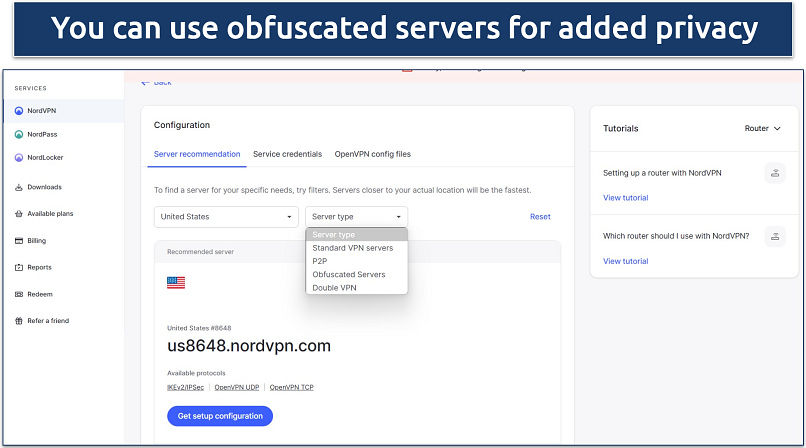This screenshot has height=448, width=806.
Task: Collapse the Server type dropdown
Action: [356, 217]
